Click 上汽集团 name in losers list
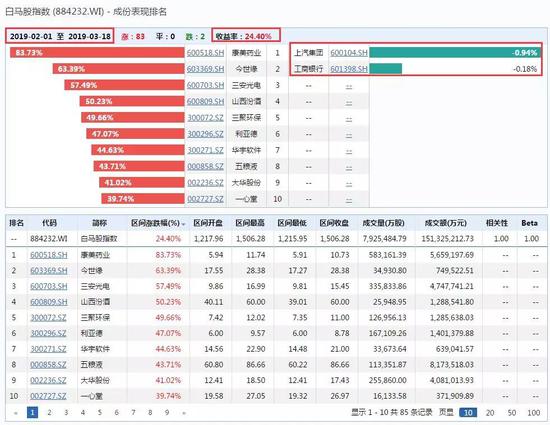The width and height of the screenshot is (550, 425). (308, 53)
